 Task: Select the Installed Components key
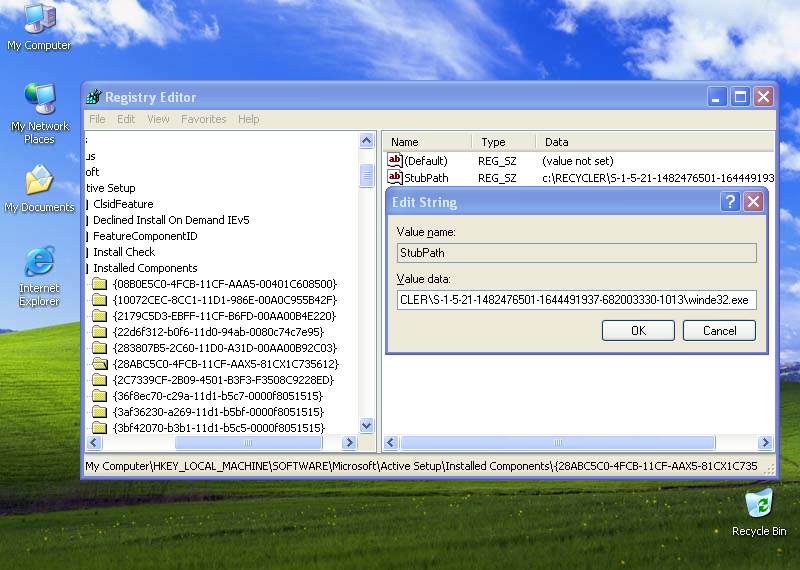coord(145,268)
